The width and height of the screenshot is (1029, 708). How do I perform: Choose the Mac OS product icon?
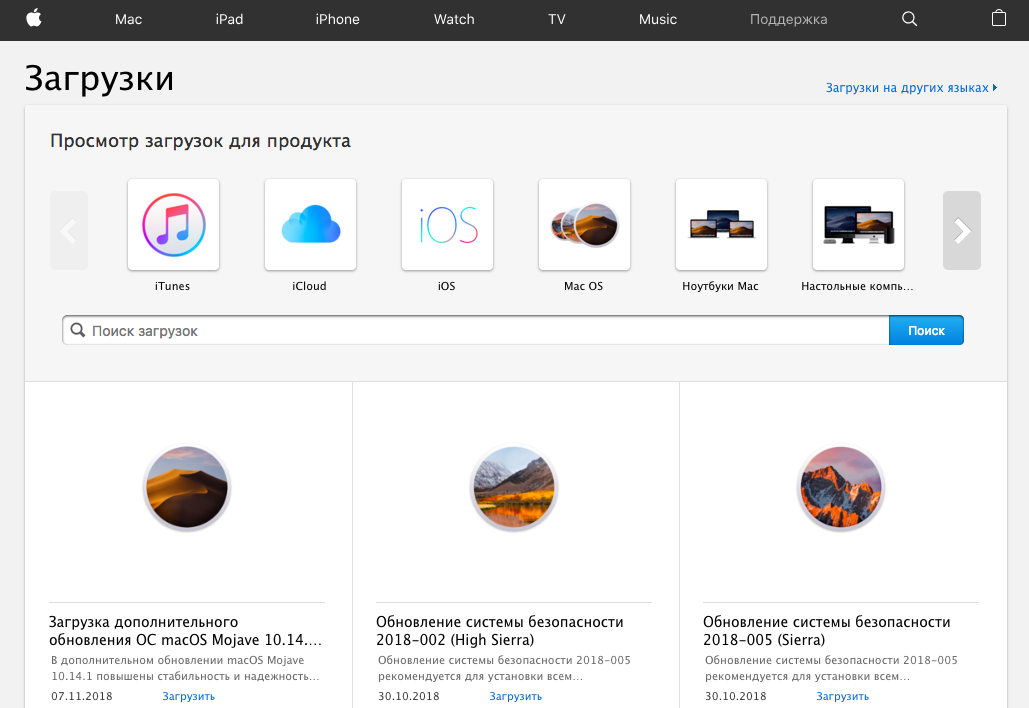tap(584, 225)
